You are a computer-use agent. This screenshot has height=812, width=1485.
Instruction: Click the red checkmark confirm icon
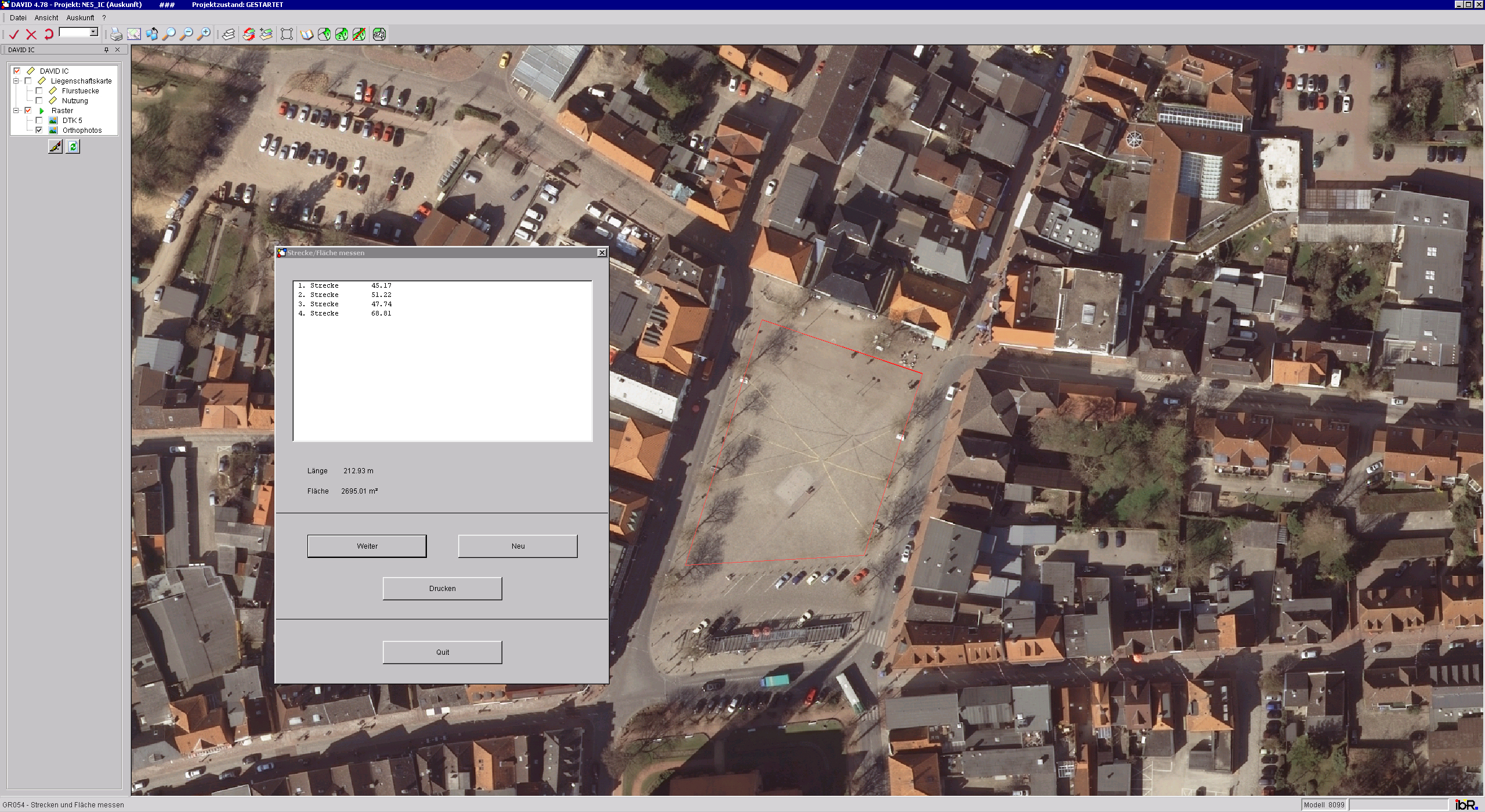coord(14,34)
